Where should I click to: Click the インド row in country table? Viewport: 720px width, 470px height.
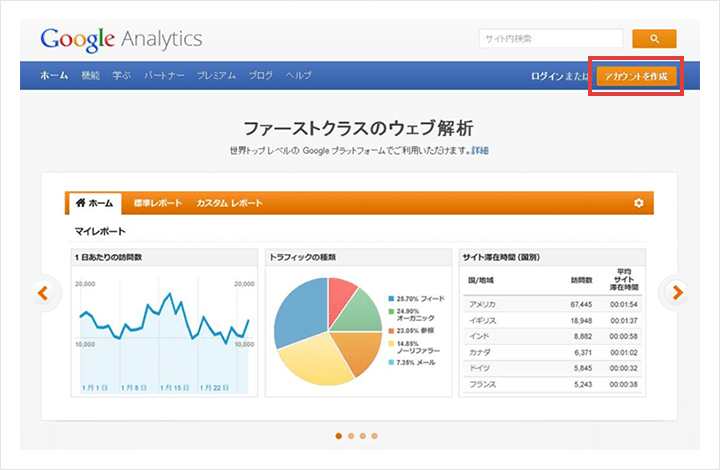pyautogui.click(x=552, y=336)
